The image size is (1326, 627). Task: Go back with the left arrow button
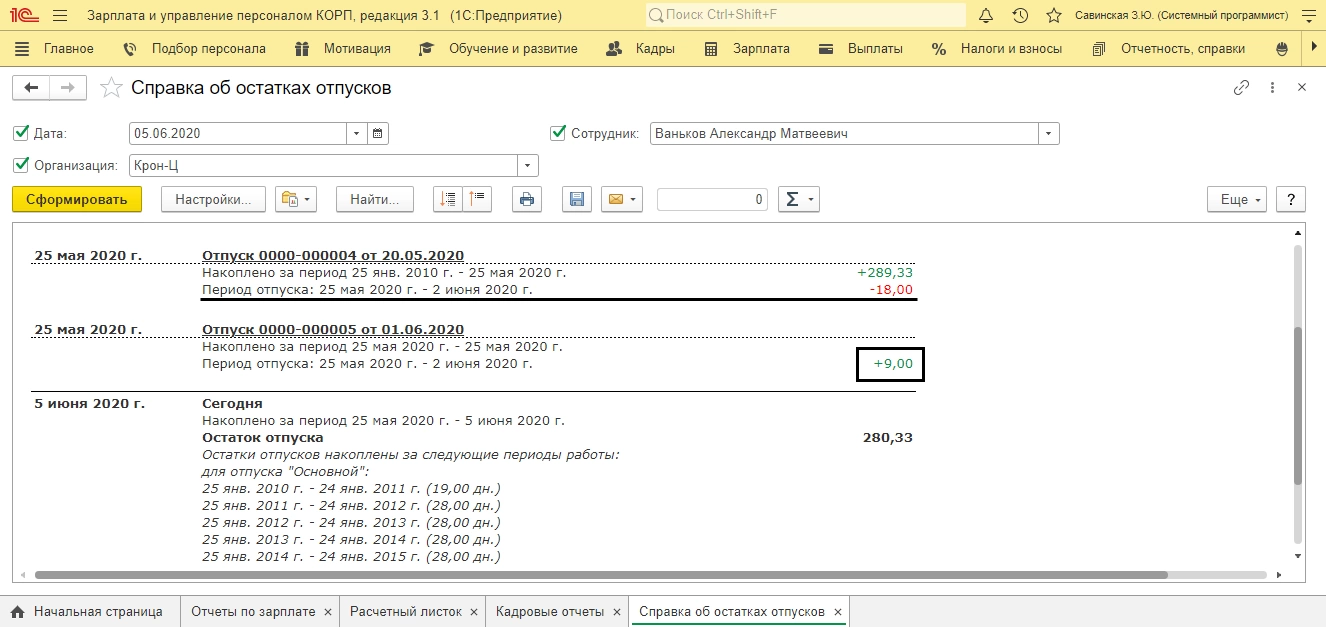(31, 88)
